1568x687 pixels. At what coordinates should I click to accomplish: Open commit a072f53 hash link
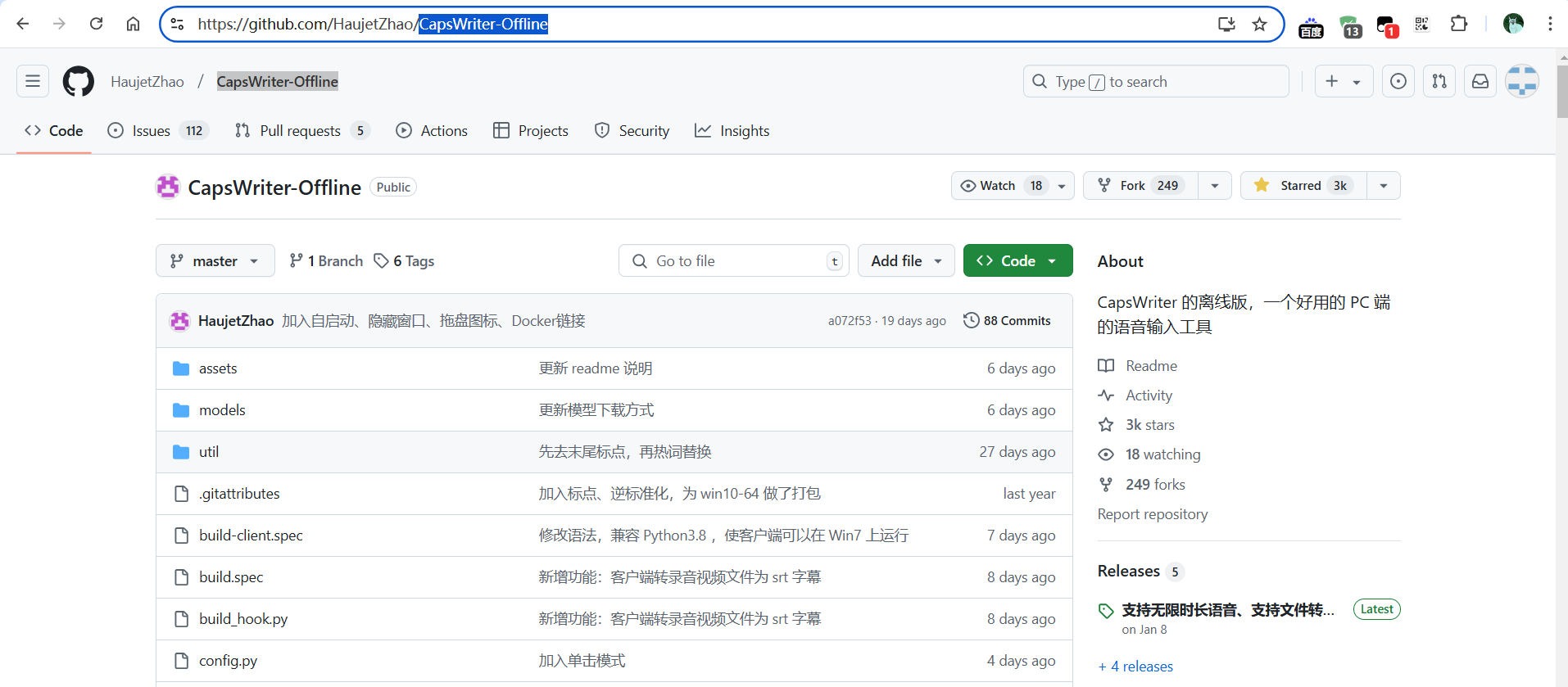coord(849,321)
